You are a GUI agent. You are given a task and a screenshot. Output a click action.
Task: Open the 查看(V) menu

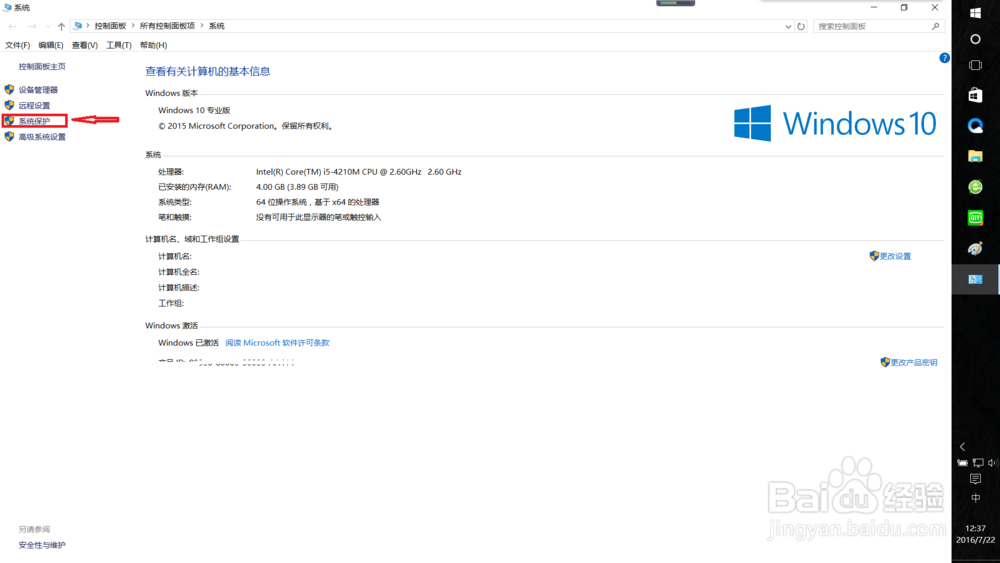pos(84,45)
